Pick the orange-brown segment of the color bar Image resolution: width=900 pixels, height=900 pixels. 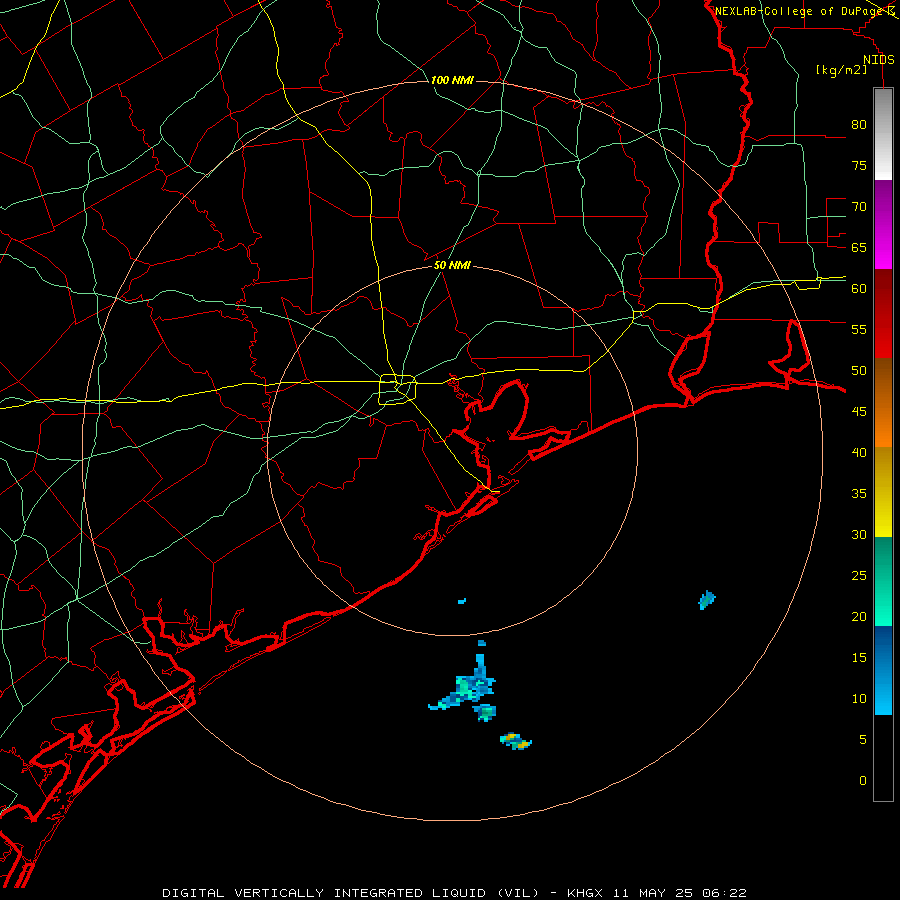pos(883,402)
